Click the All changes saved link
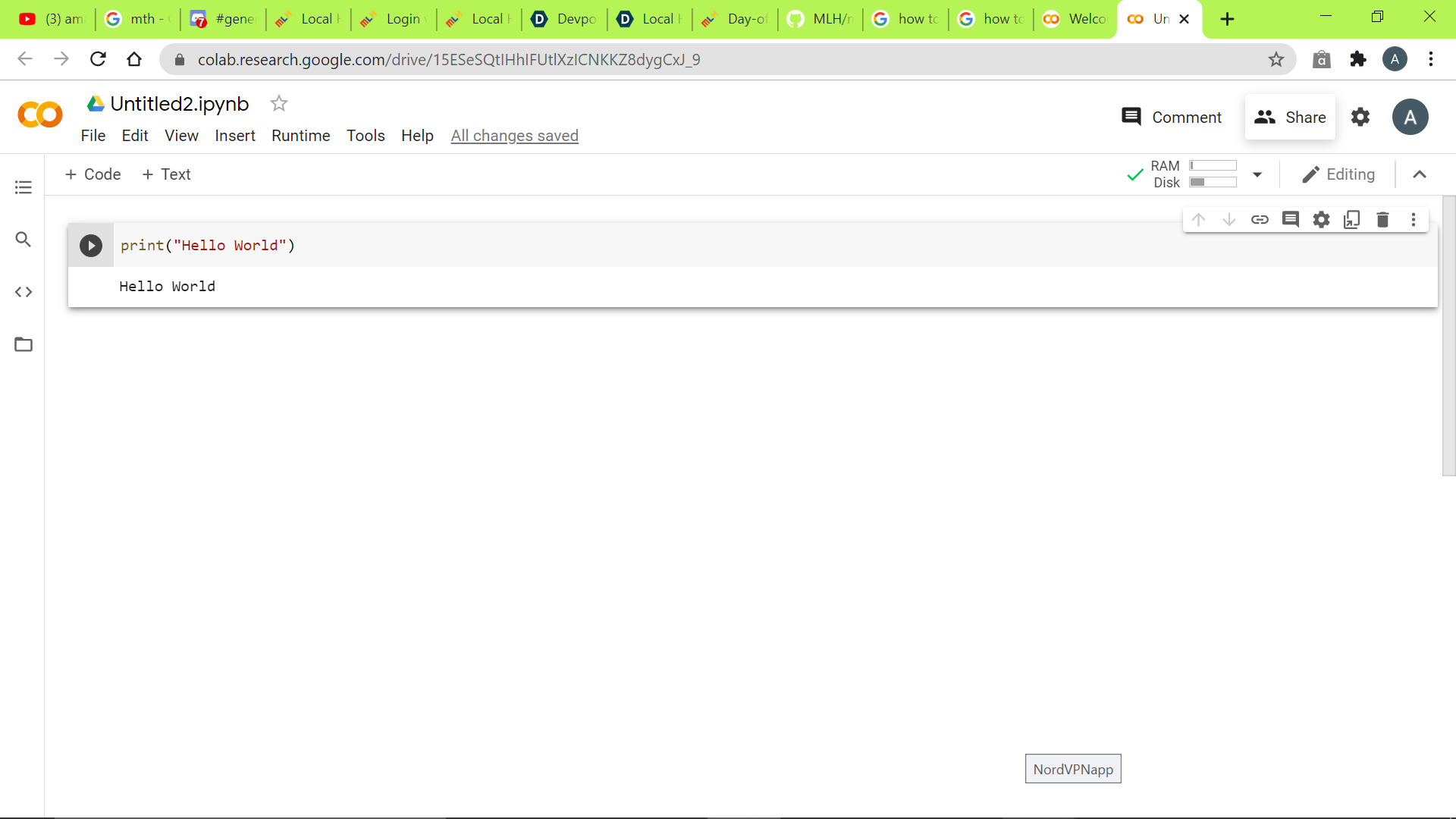 pos(514,136)
